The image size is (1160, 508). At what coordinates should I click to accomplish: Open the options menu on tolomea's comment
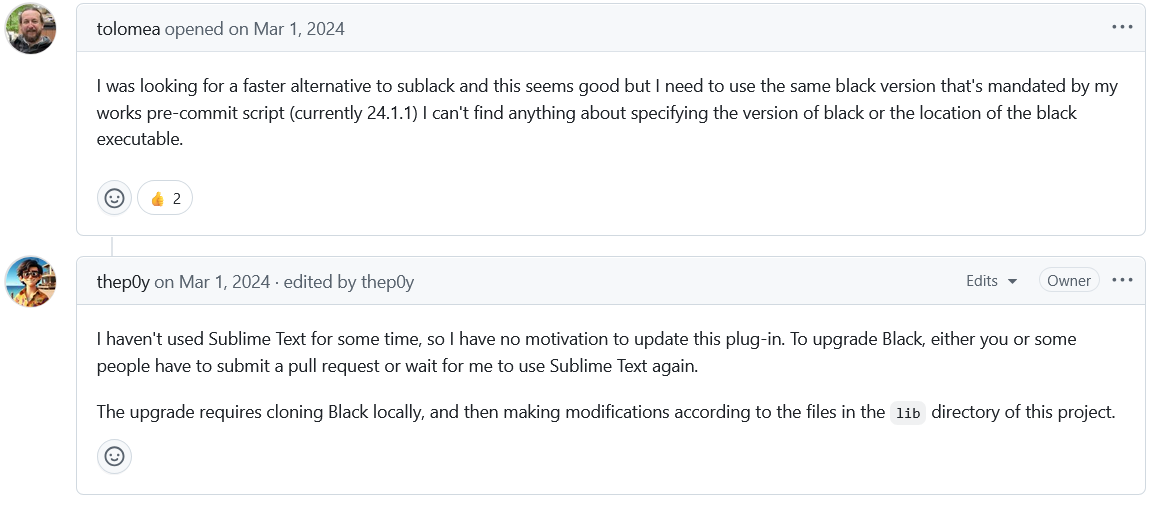(1122, 27)
